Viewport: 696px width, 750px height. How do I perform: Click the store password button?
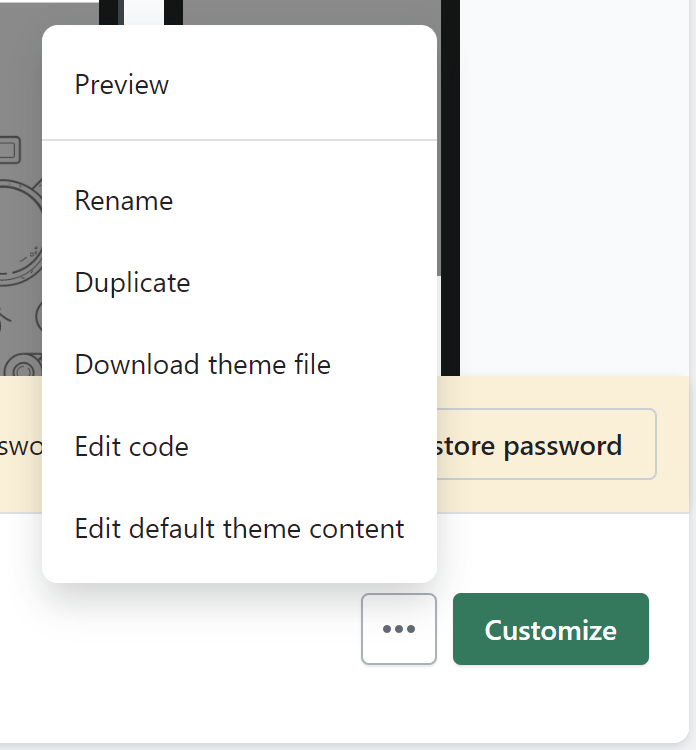point(545,444)
